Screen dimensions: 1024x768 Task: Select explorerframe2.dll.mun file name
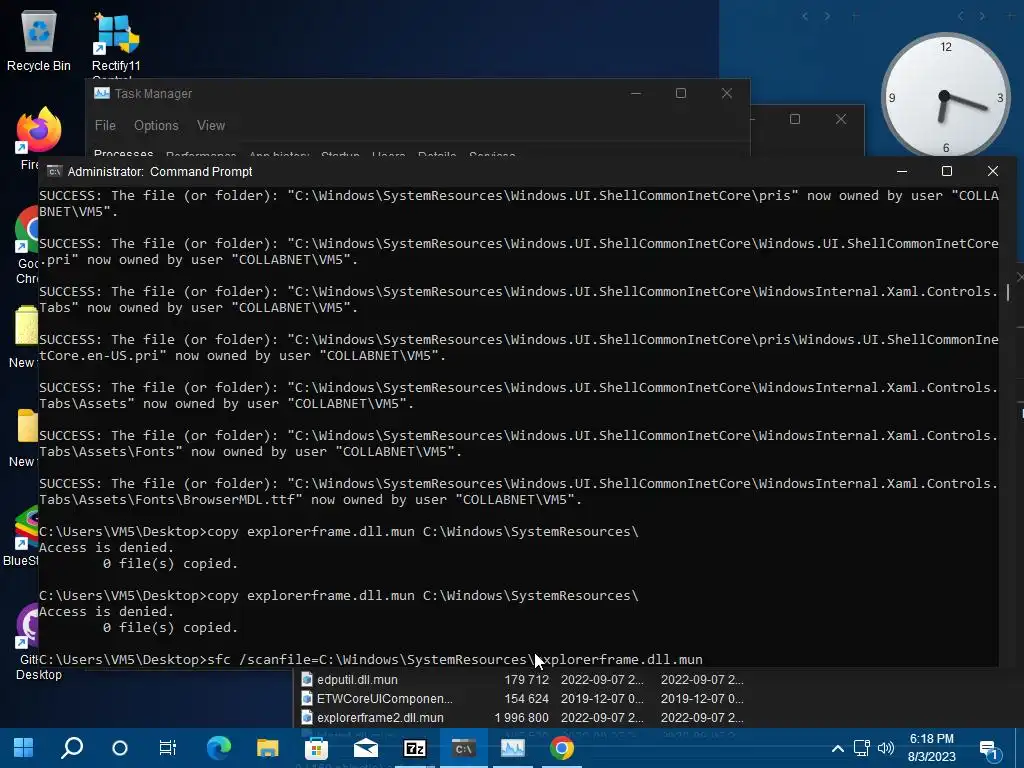(x=380, y=718)
